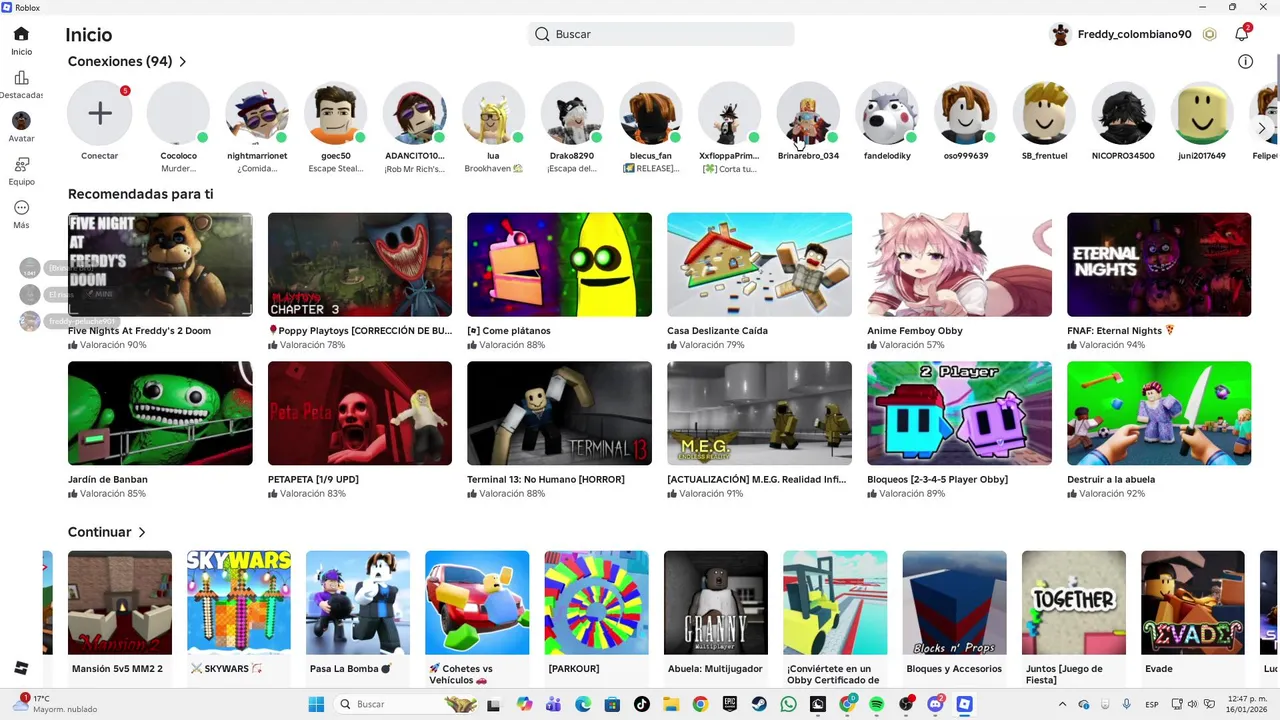Image resolution: width=1280 pixels, height=720 pixels.
Task: Open NICOPRO34500 friend avatar
Action: pos(1123,113)
